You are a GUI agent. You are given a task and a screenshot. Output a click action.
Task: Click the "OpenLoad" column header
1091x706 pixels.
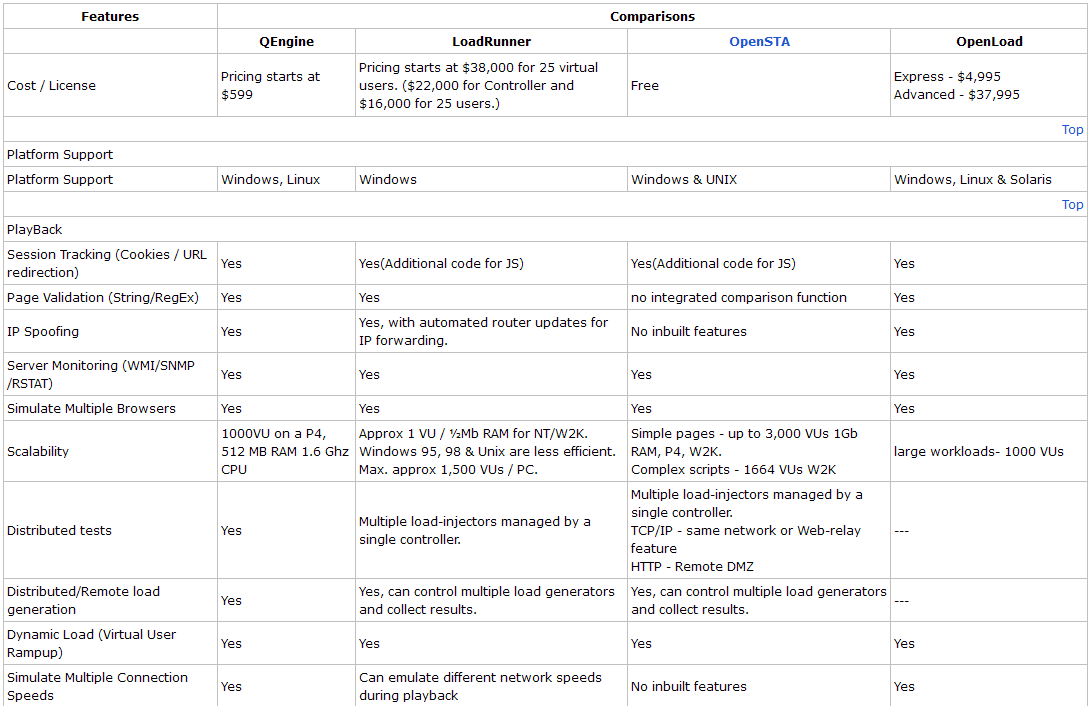pos(989,42)
